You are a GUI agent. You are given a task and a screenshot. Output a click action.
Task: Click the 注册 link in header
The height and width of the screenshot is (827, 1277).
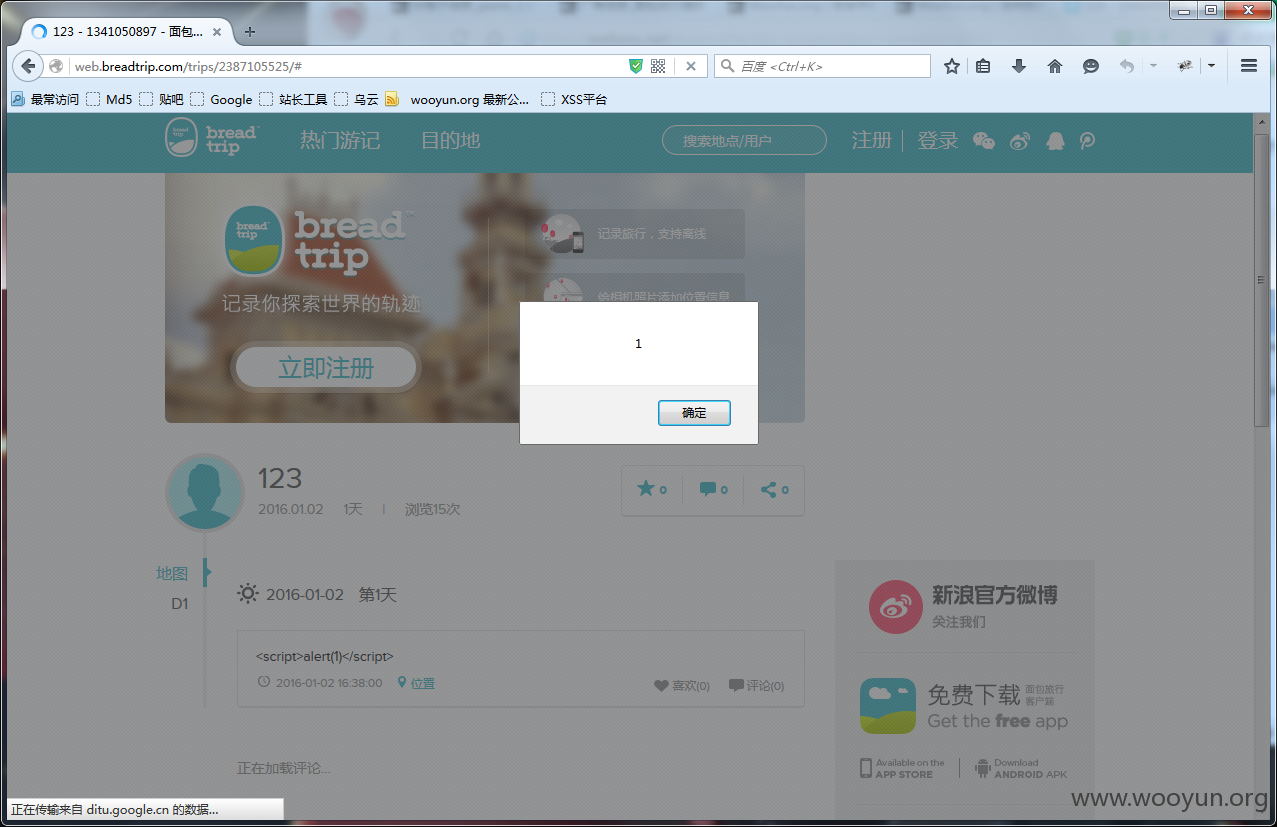pyautogui.click(x=871, y=140)
